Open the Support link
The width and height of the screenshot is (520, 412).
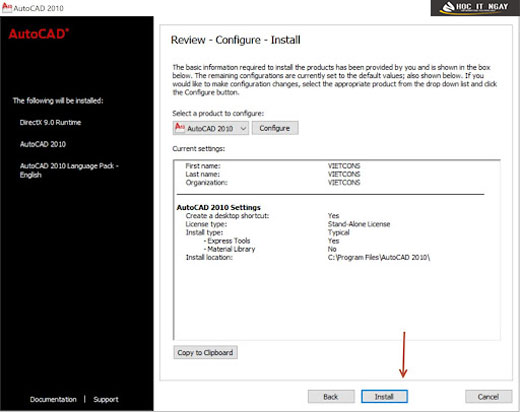(106, 399)
